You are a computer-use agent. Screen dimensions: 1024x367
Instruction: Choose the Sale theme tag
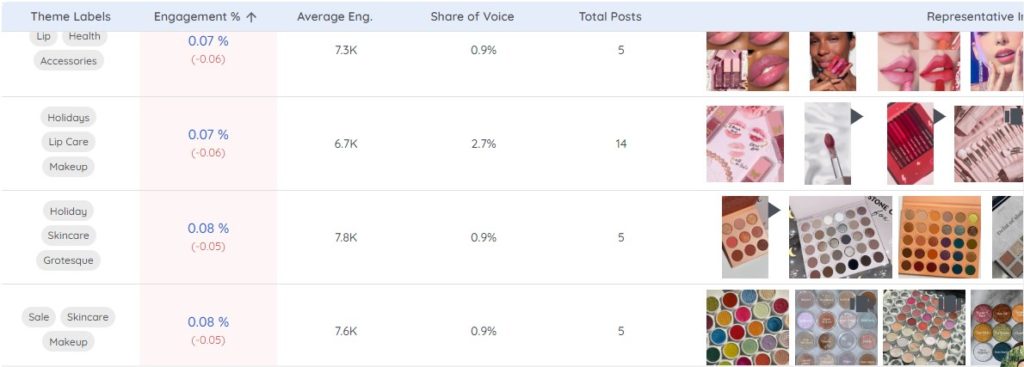[x=39, y=317]
